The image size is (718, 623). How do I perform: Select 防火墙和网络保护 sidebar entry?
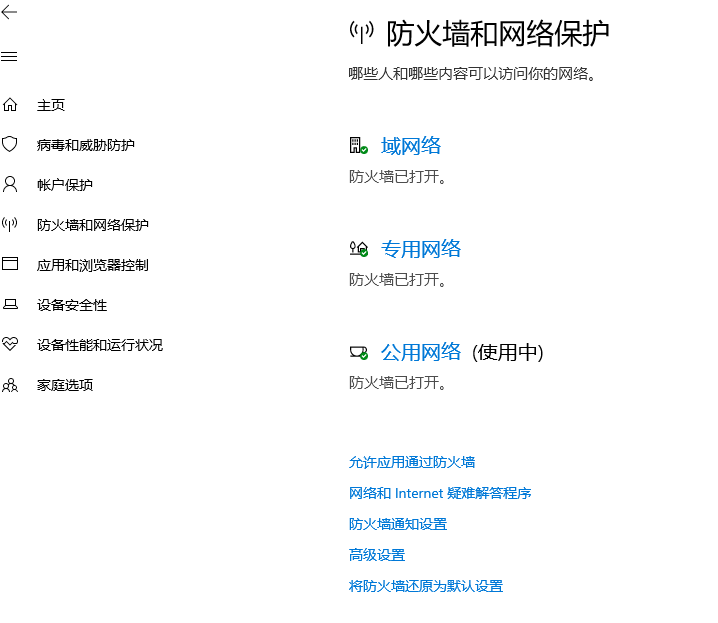click(92, 225)
